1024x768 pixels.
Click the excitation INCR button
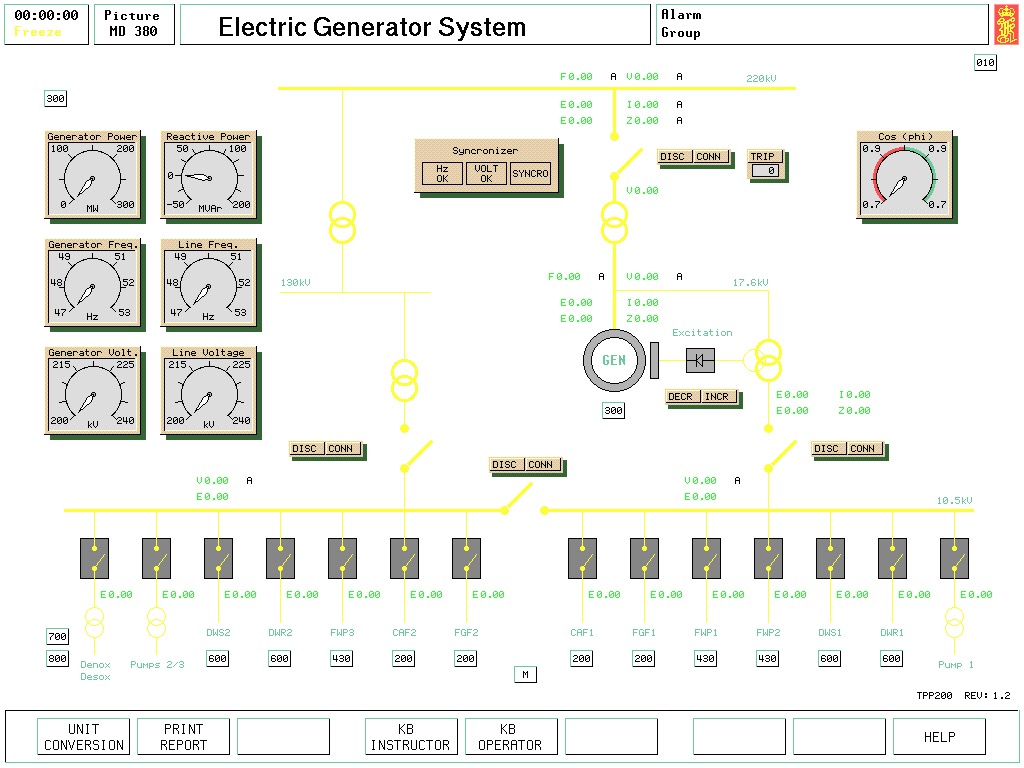coord(717,396)
